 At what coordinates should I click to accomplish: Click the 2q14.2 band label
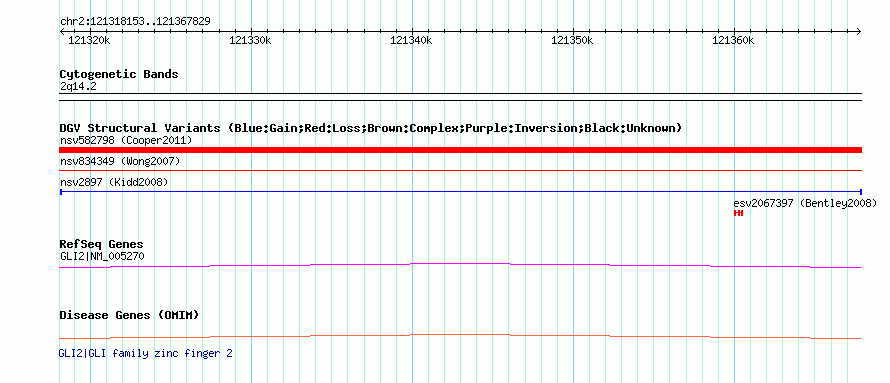78,86
